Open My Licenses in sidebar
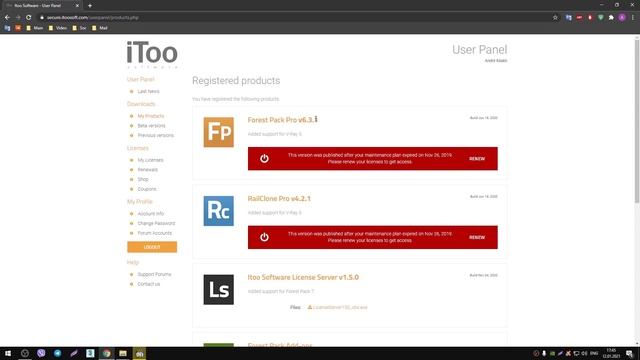Image resolution: width=640 pixels, height=360 pixels. tap(150, 160)
